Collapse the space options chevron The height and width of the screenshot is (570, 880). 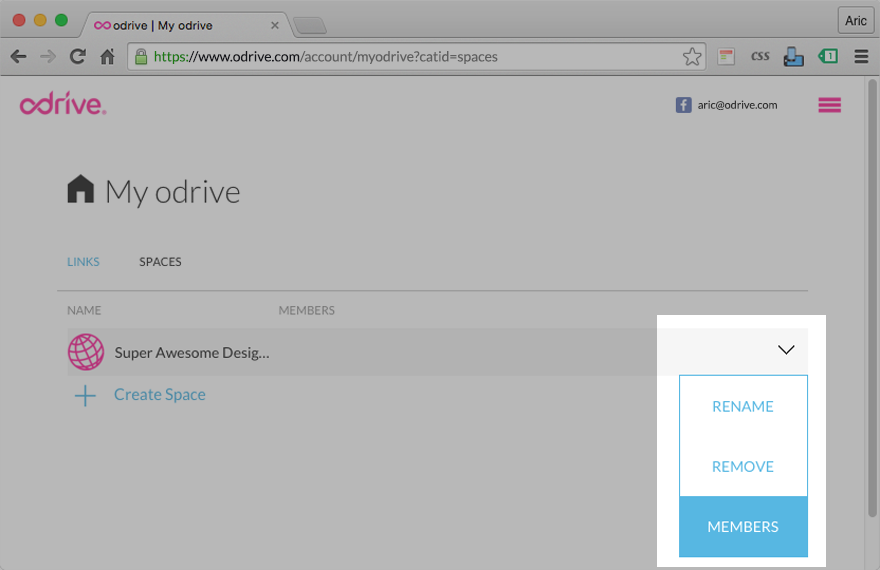pyautogui.click(x=786, y=350)
